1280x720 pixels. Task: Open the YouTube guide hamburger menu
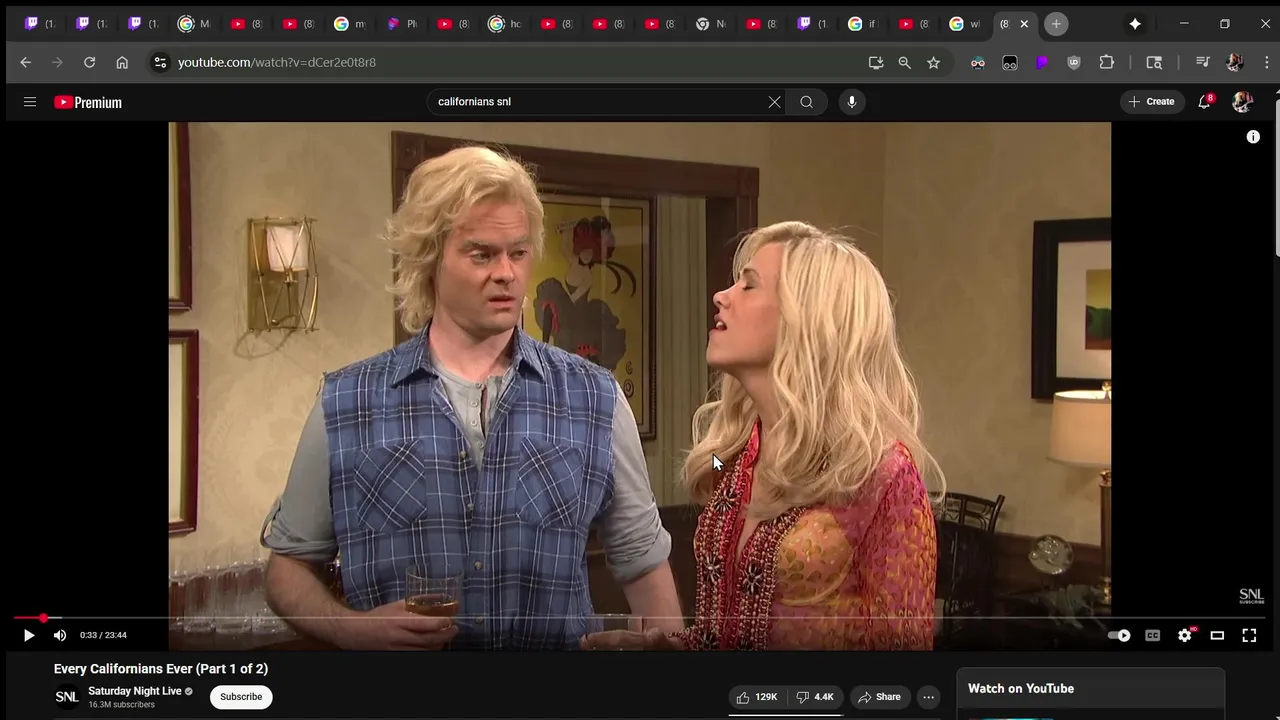(x=30, y=102)
